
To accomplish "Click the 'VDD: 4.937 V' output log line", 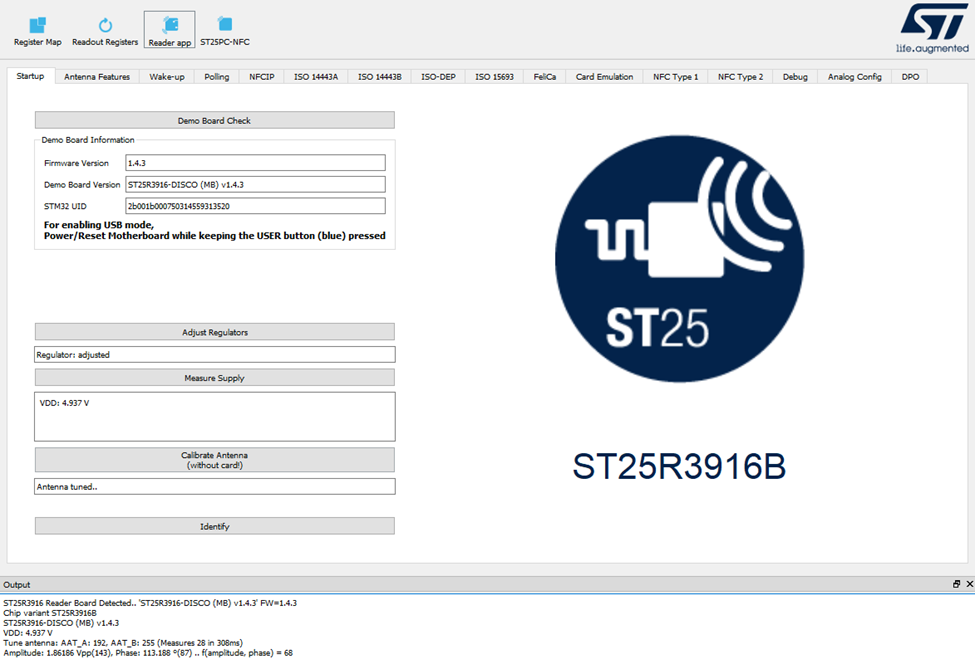I will click(x=28, y=633).
